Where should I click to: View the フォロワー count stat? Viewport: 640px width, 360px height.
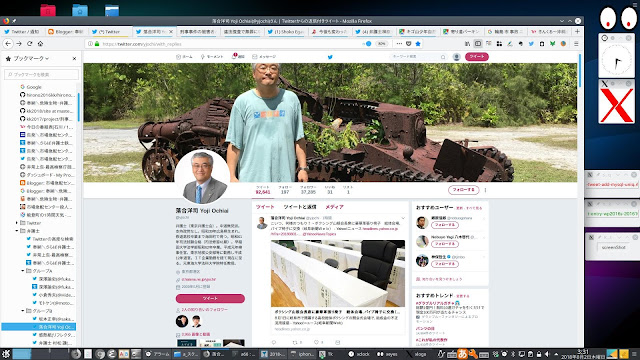(x=308, y=190)
